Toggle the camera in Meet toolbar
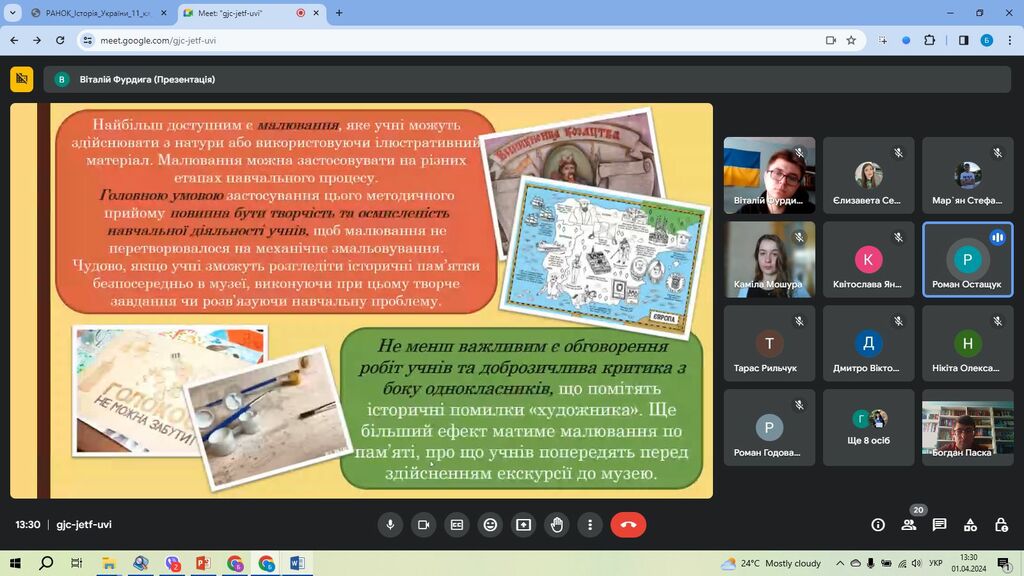The height and width of the screenshot is (576, 1024). coord(423,525)
